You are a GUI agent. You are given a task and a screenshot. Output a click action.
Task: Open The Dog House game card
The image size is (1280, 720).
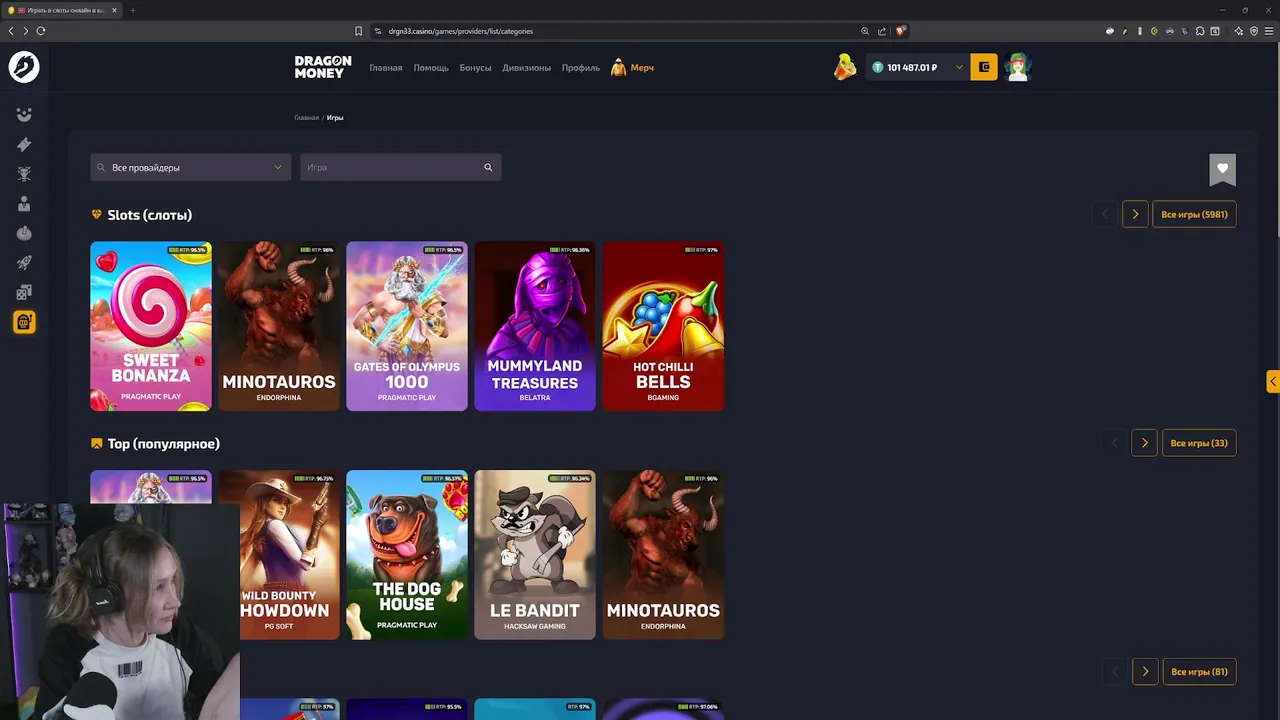click(x=407, y=555)
